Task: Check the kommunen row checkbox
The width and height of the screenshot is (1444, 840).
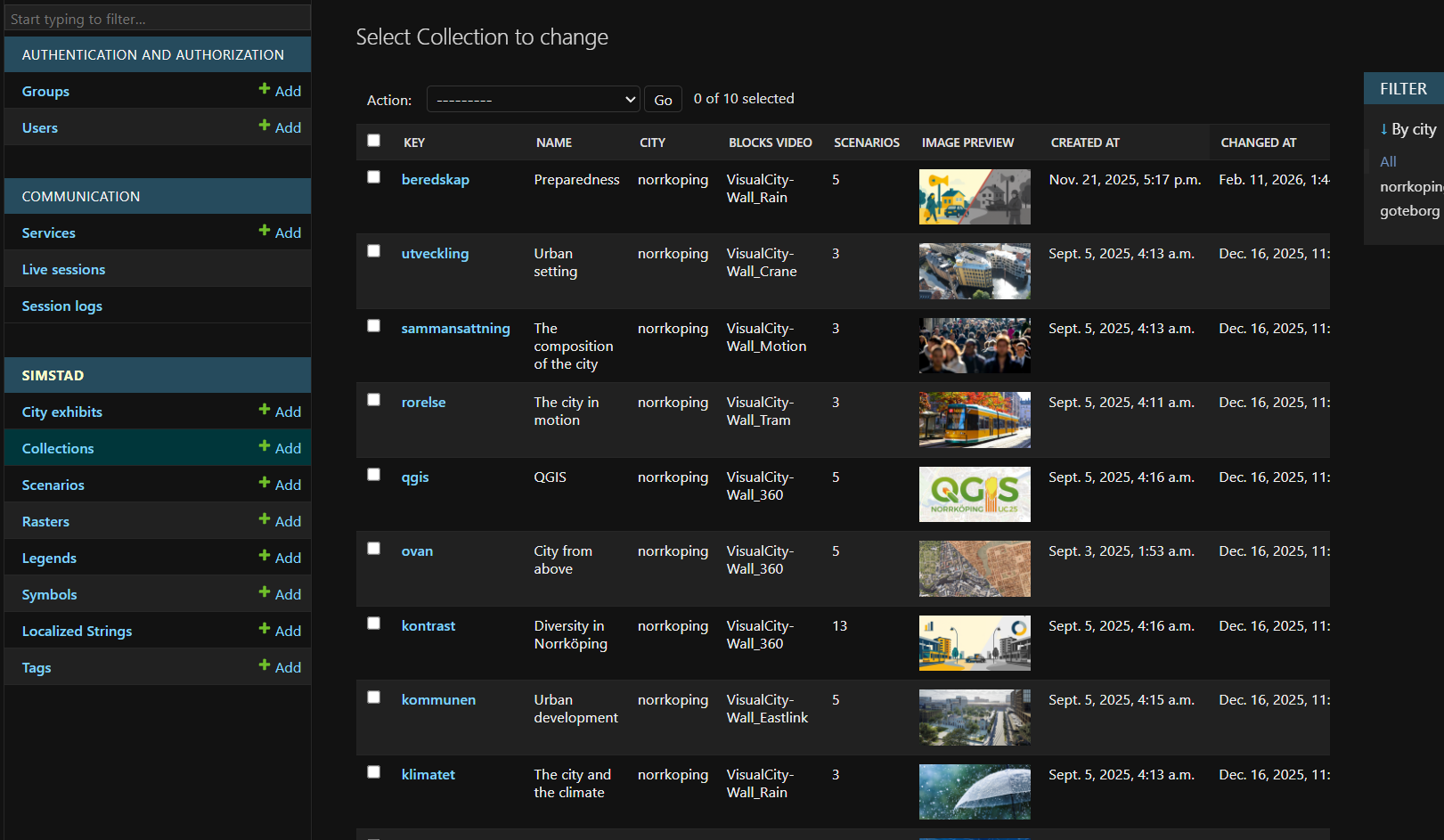Action: [373, 697]
